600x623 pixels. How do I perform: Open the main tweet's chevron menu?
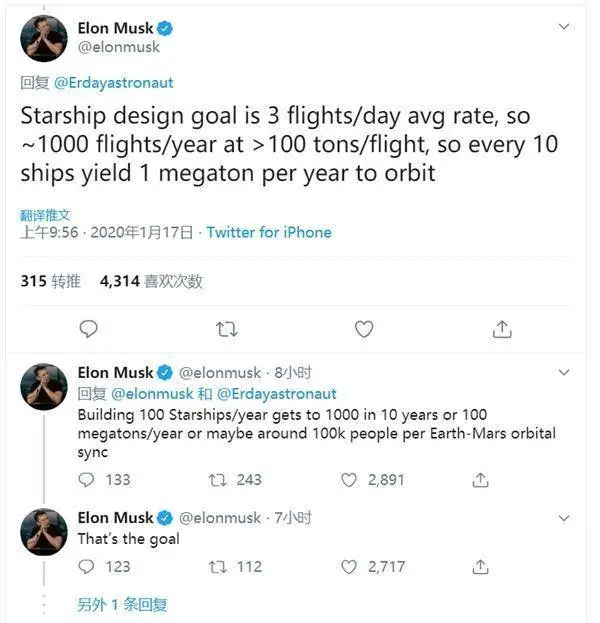[x=564, y=27]
